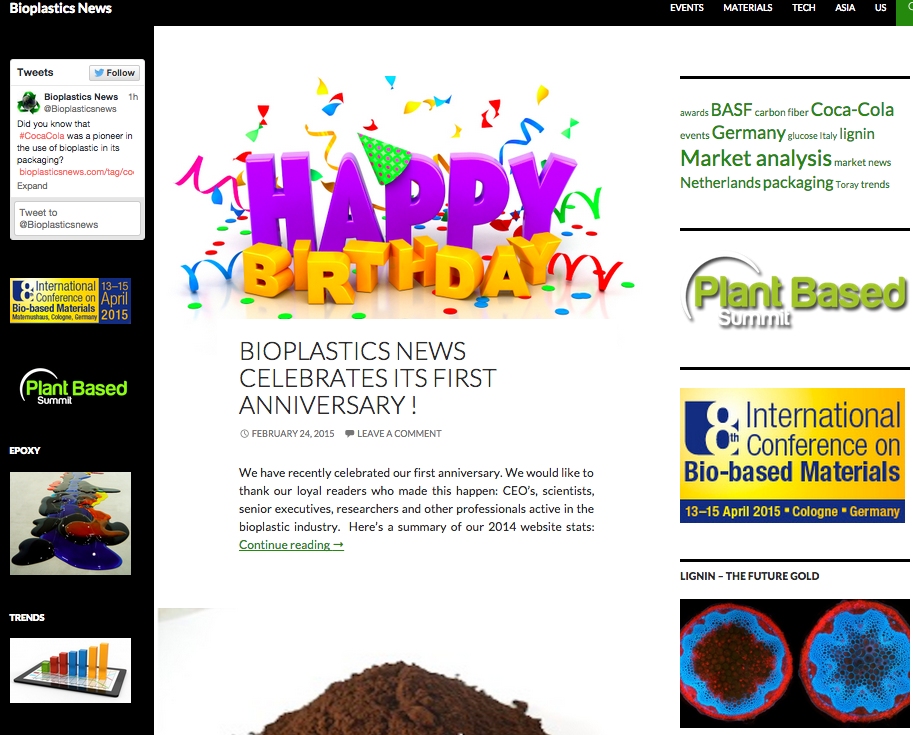
Task: Click the 8th International Conference banner
Action: pos(792,455)
